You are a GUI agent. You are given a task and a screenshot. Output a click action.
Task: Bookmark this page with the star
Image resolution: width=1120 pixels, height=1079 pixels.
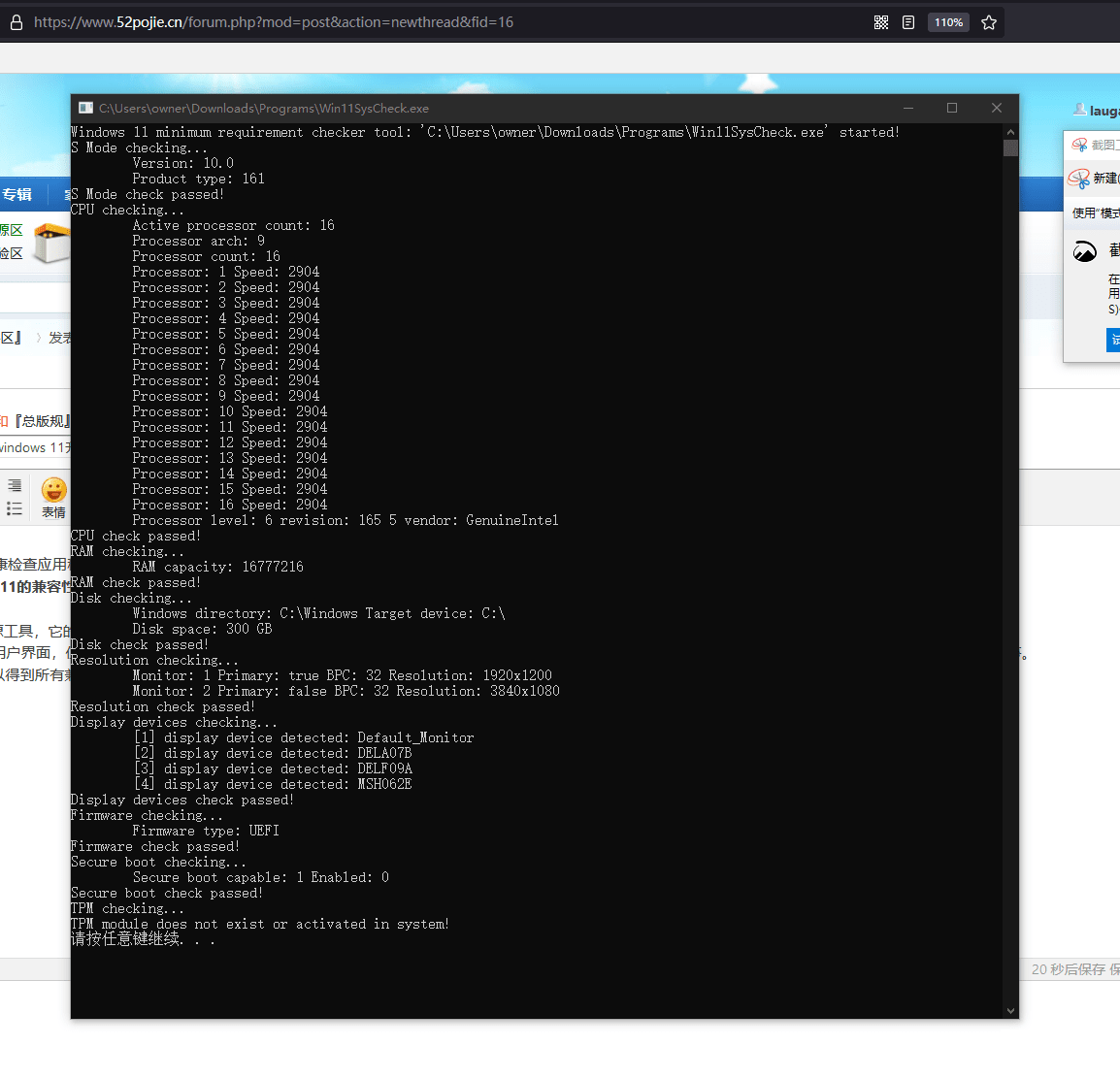click(989, 23)
